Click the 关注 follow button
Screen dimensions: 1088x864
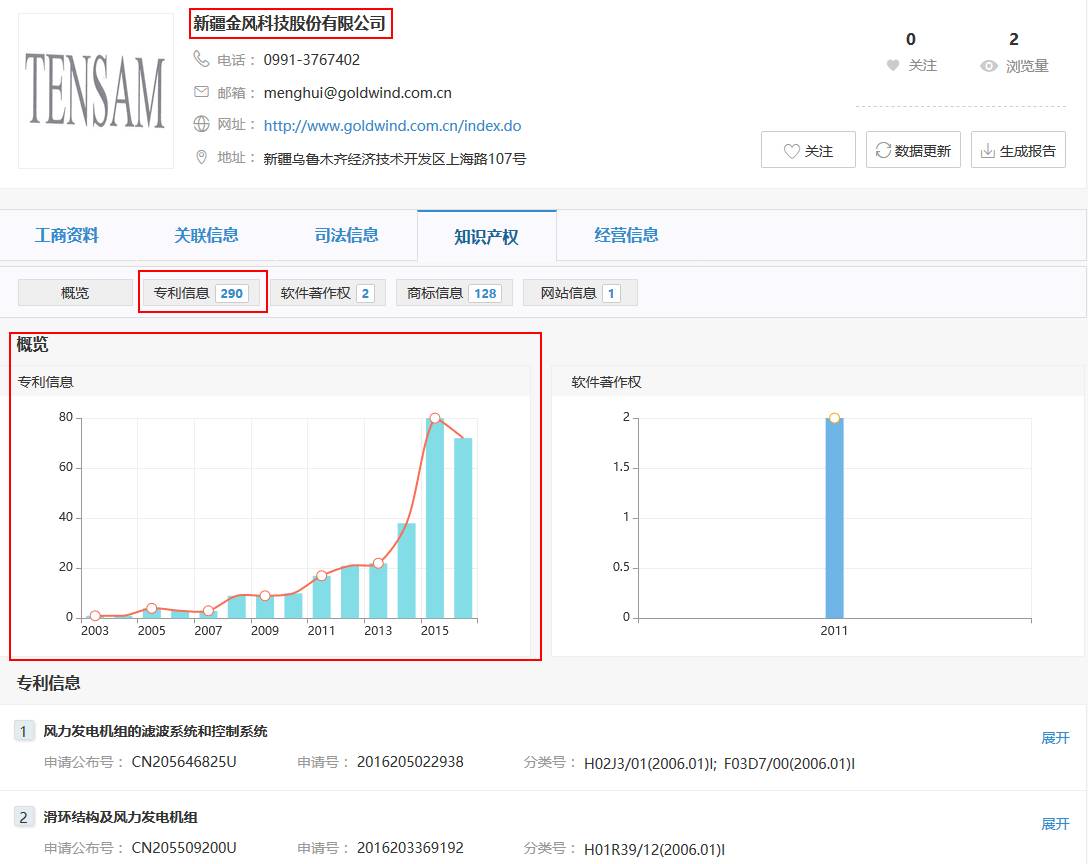pyautogui.click(x=808, y=150)
